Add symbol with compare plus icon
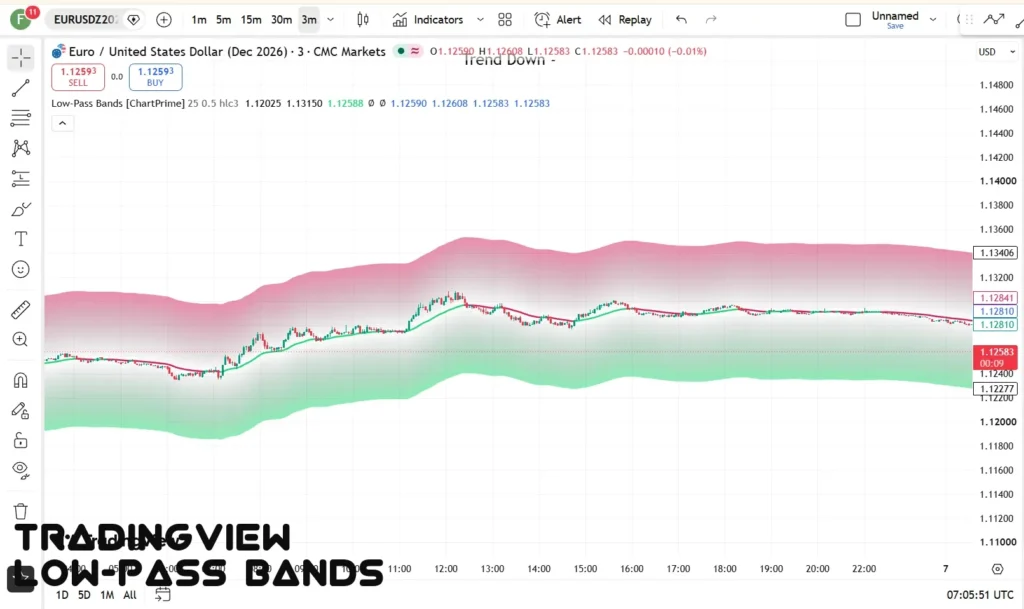1024x609 pixels. coord(164,20)
